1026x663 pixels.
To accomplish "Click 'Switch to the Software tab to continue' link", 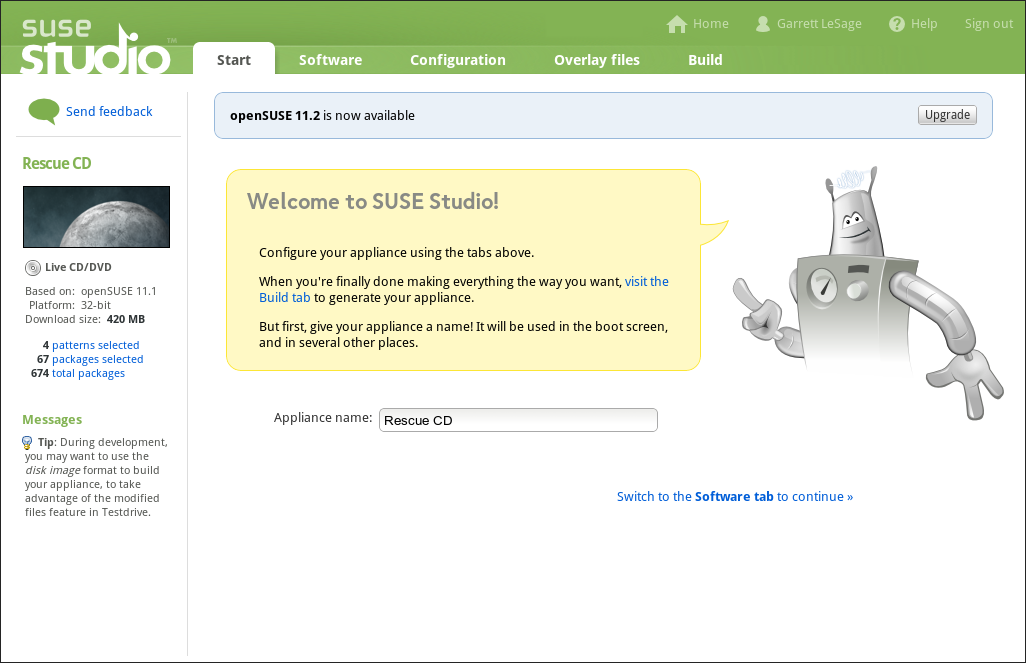I will (x=735, y=497).
